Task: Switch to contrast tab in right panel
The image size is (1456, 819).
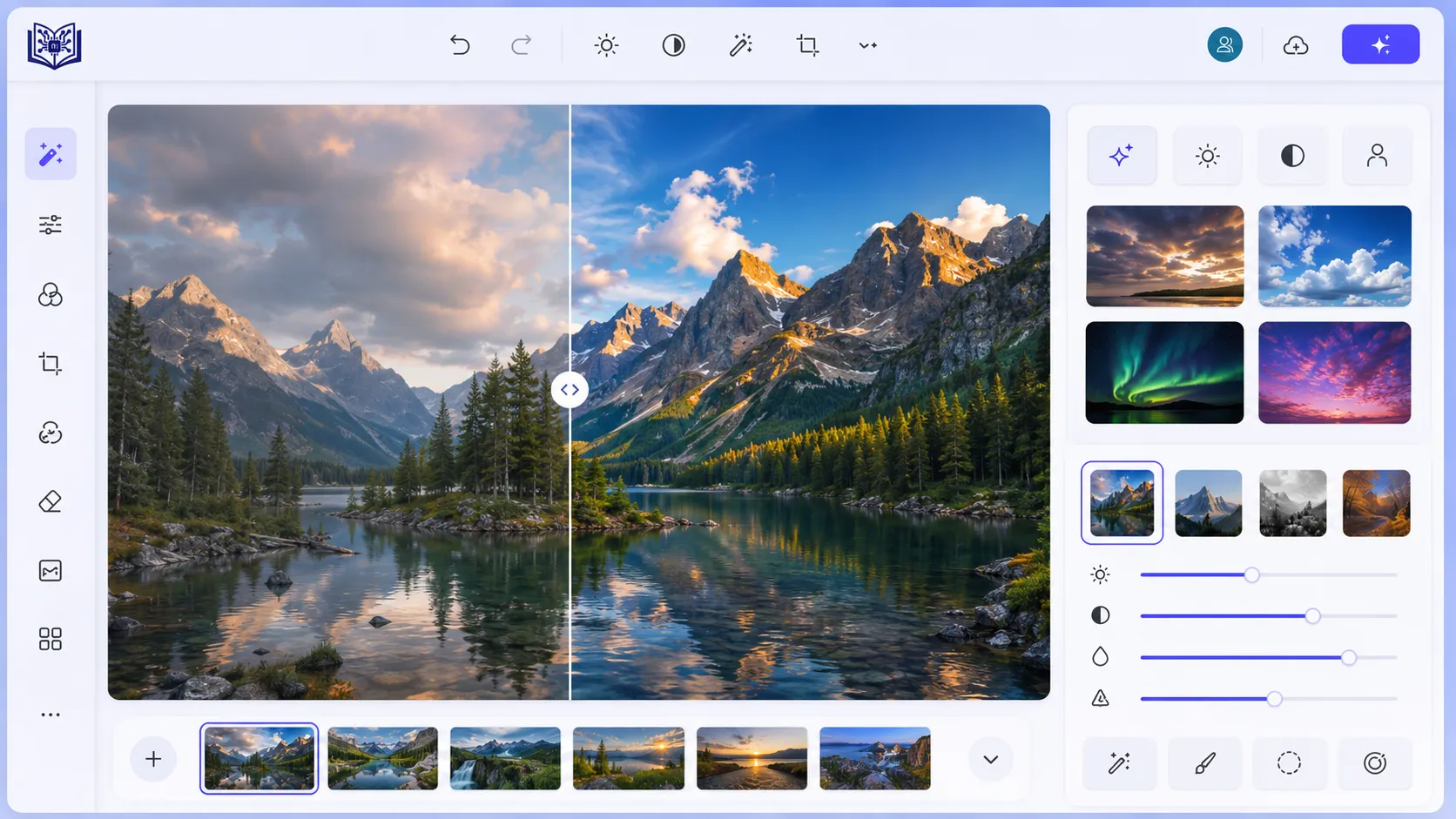Action: point(1292,155)
